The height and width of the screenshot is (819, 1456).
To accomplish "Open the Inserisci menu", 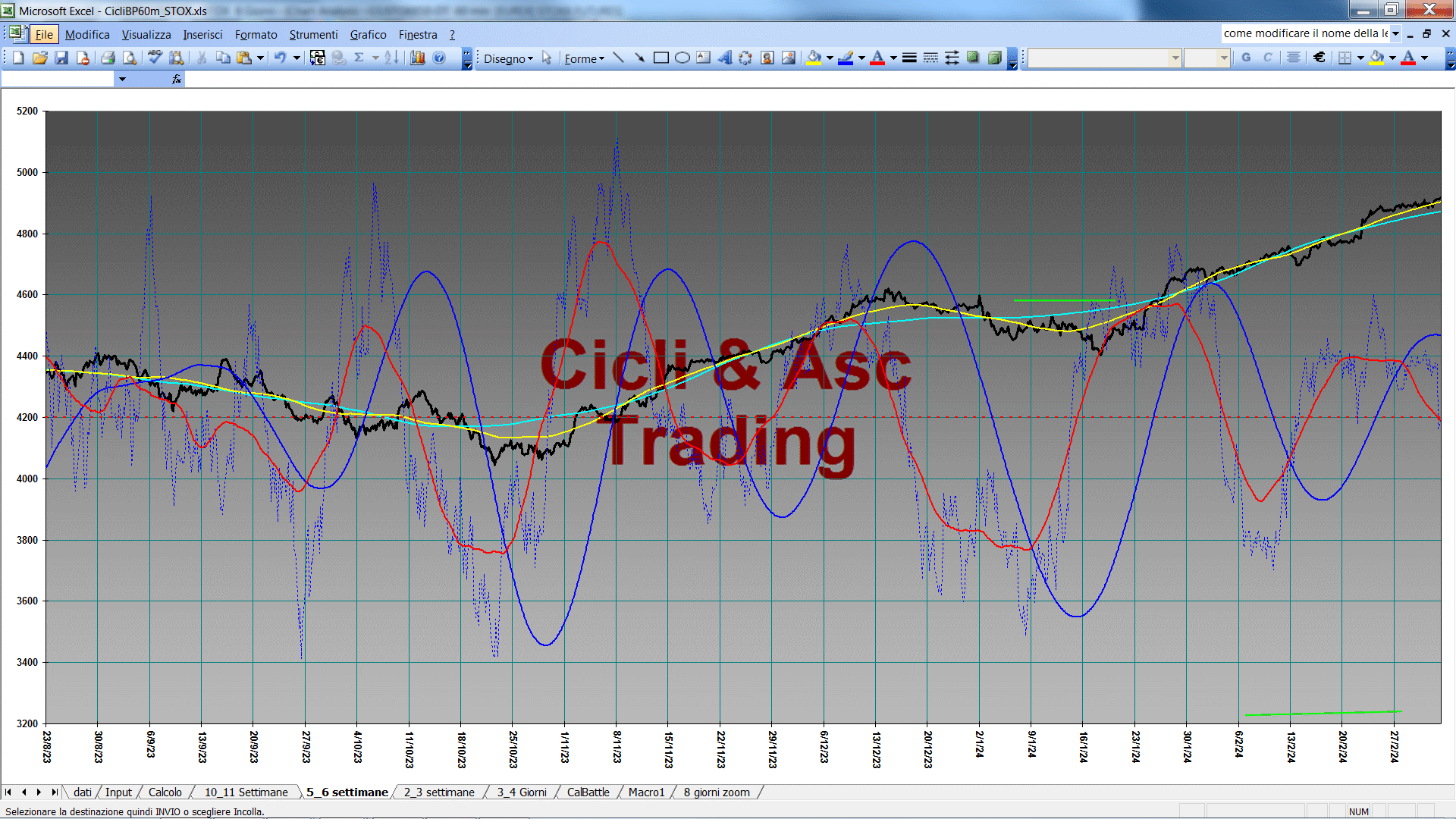I will click(202, 34).
